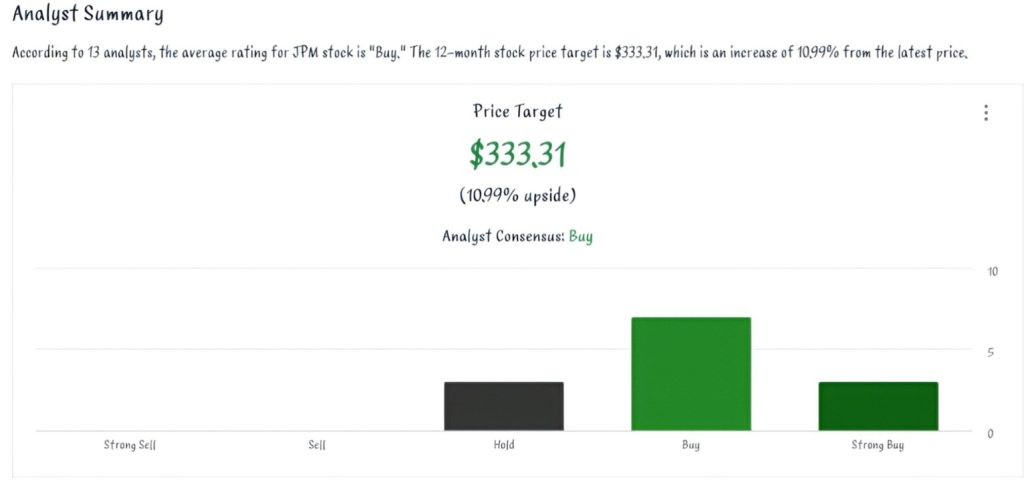1024x485 pixels.
Task: Click the bright green Buy bar
Action: pos(691,374)
